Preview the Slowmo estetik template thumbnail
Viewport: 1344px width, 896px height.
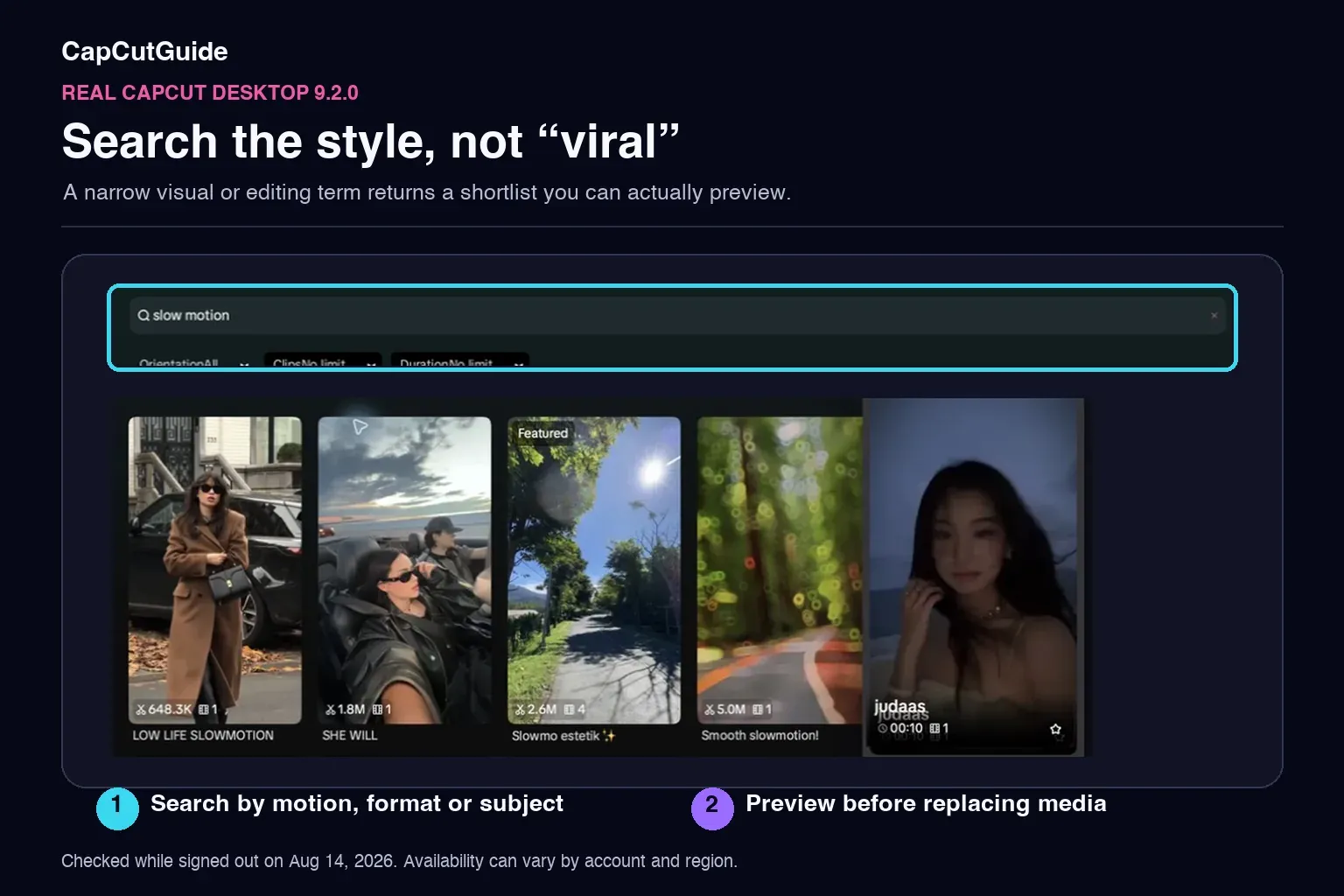coord(594,570)
